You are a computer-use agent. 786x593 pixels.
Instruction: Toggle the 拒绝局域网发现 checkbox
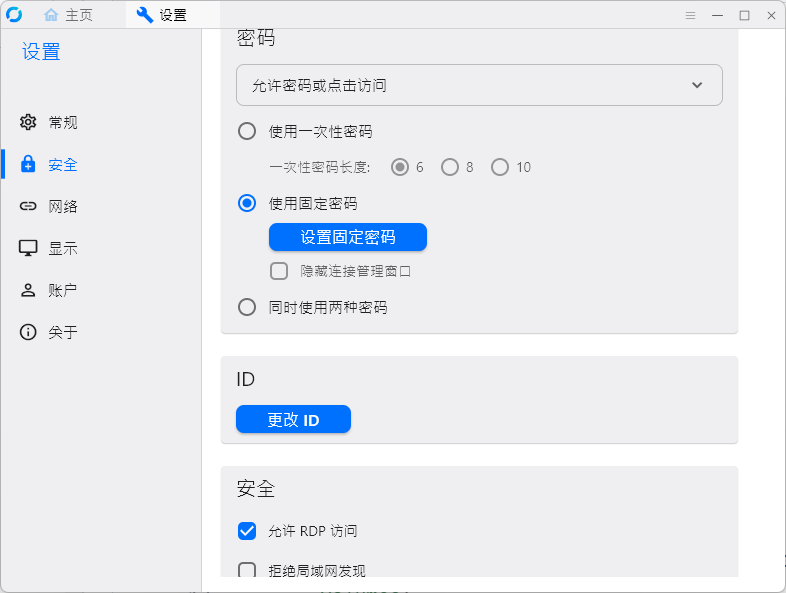click(247, 571)
